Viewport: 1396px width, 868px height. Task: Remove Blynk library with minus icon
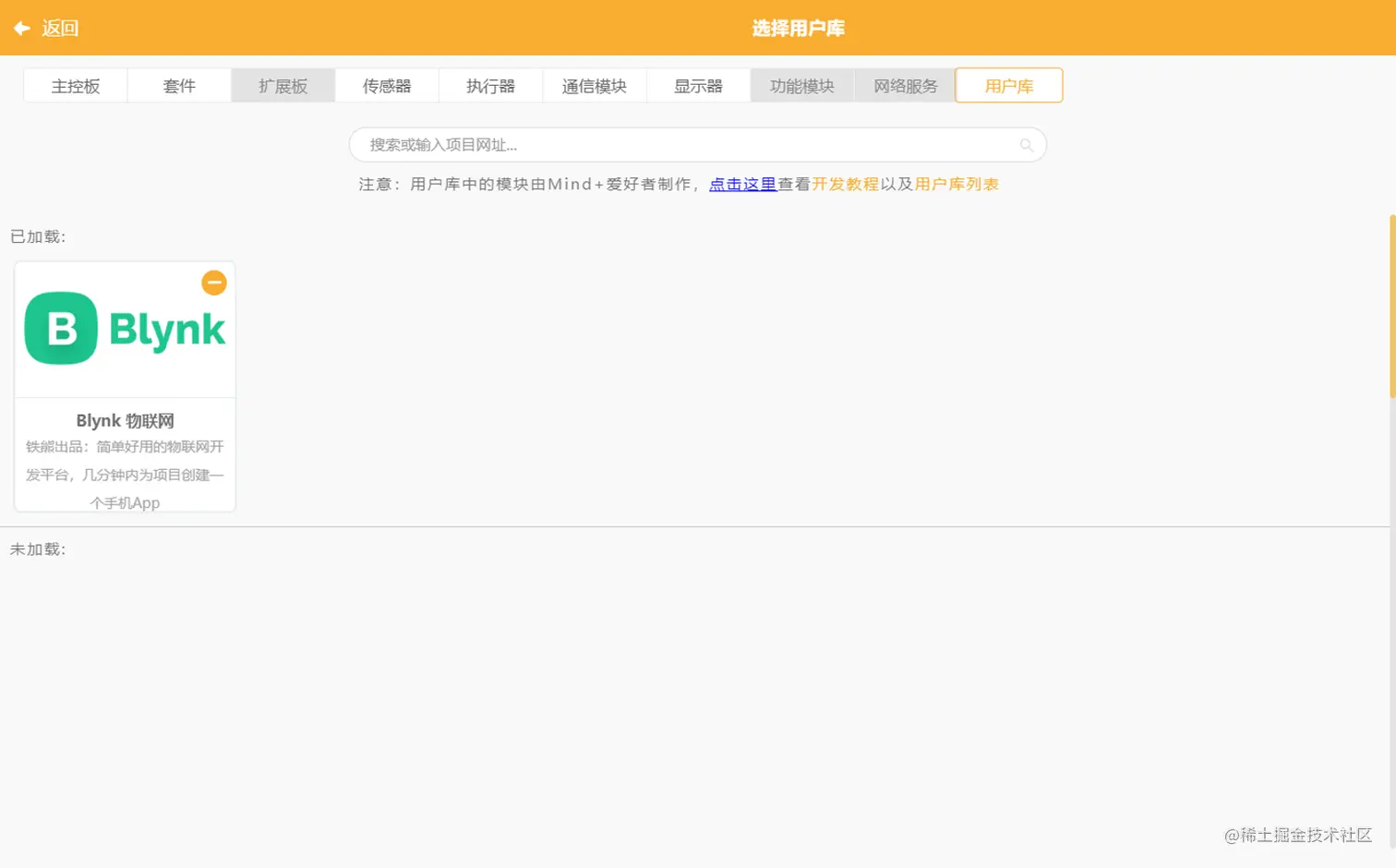coord(214,283)
